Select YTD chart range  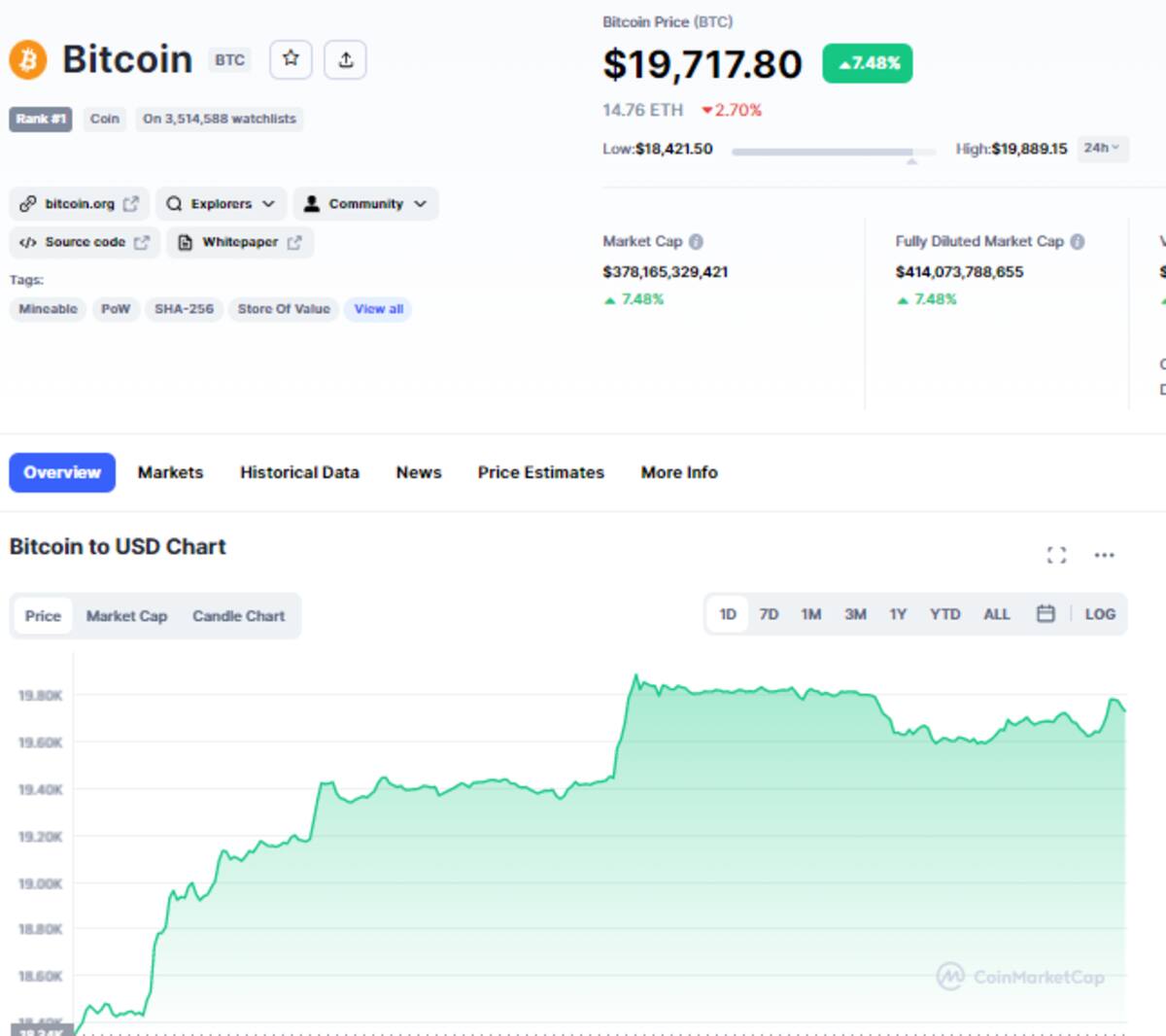point(944,614)
